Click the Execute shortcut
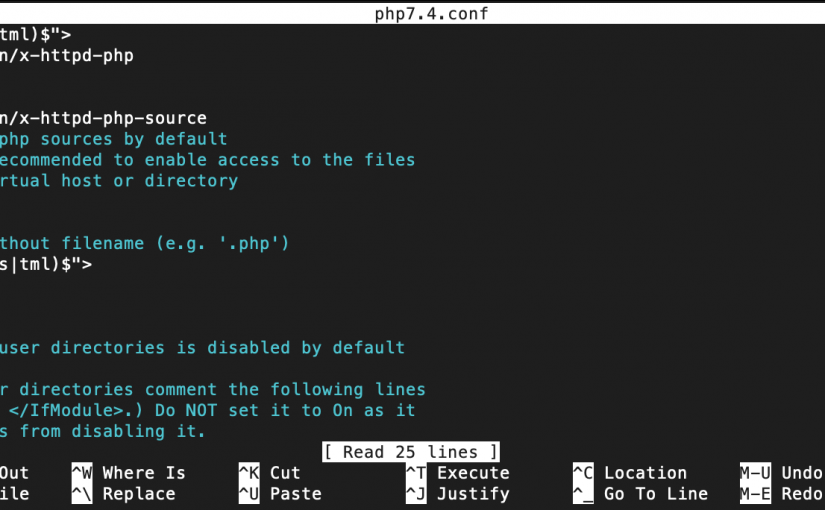 (x=457, y=473)
